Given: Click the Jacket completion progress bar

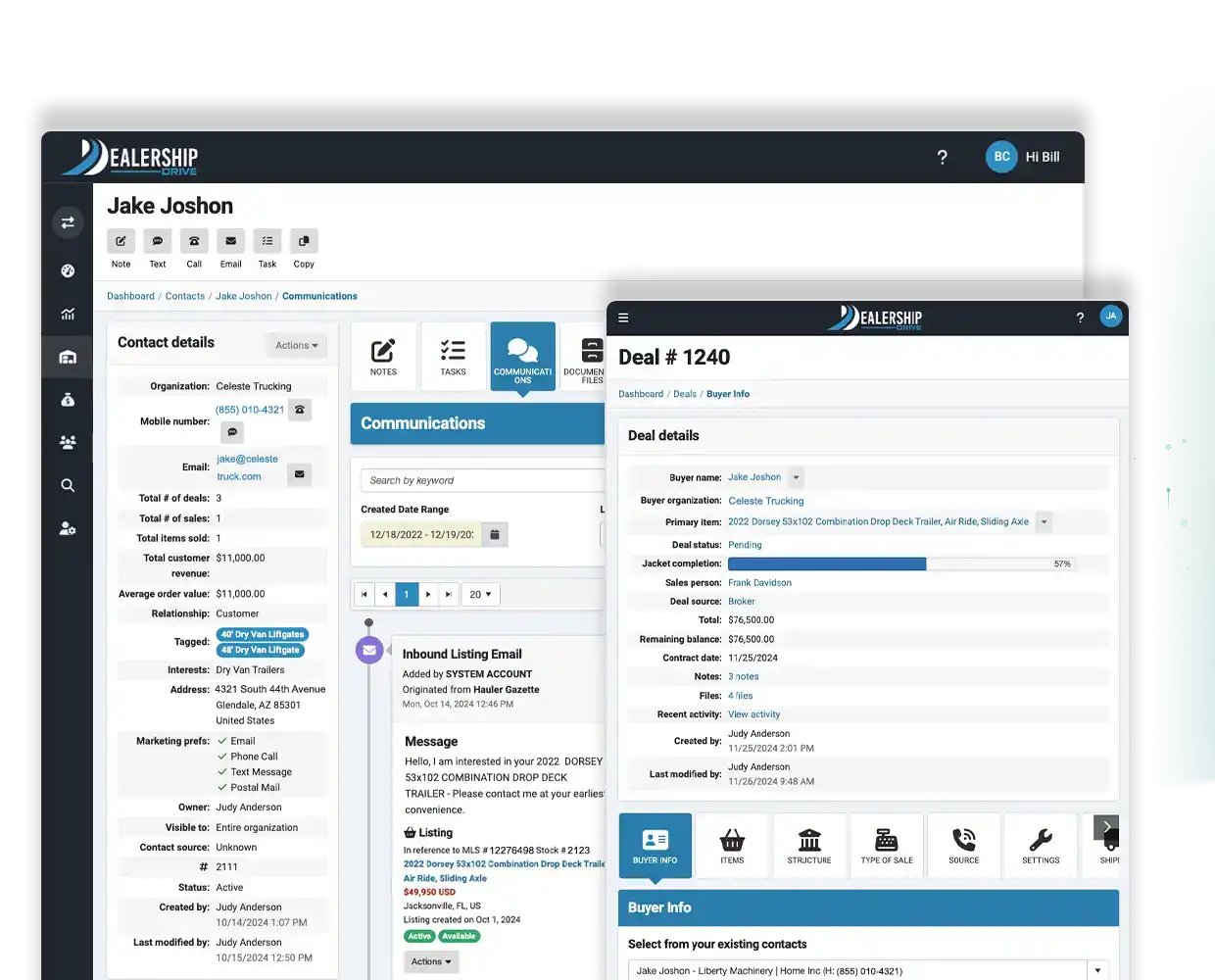Looking at the screenshot, I should pos(900,564).
